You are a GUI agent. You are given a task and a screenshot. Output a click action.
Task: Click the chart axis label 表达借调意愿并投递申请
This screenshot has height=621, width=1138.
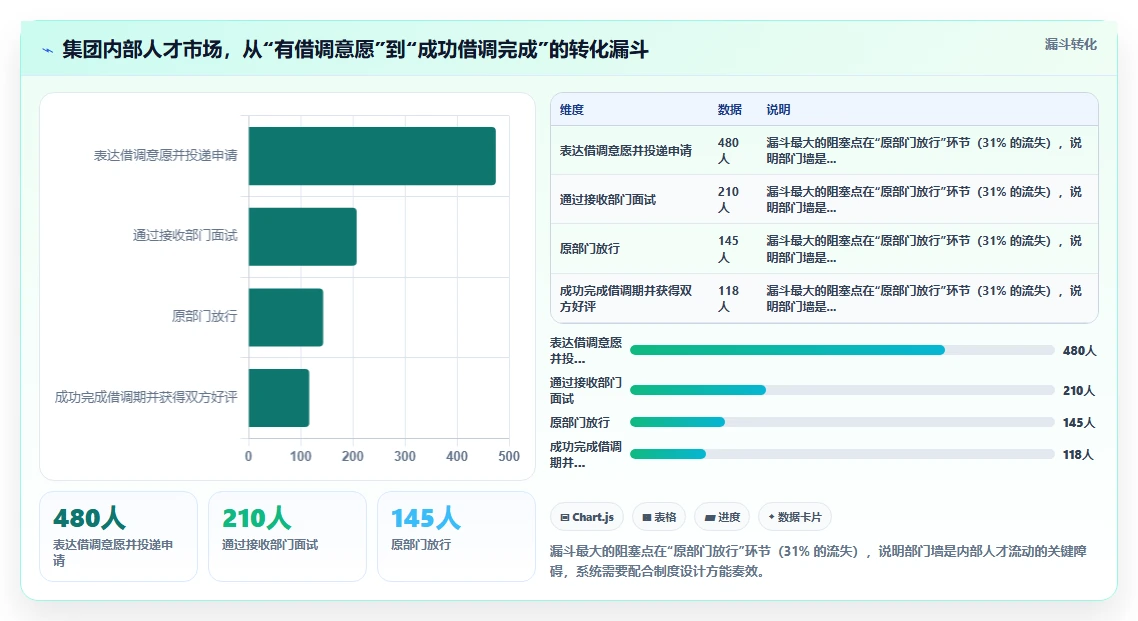pos(165,155)
